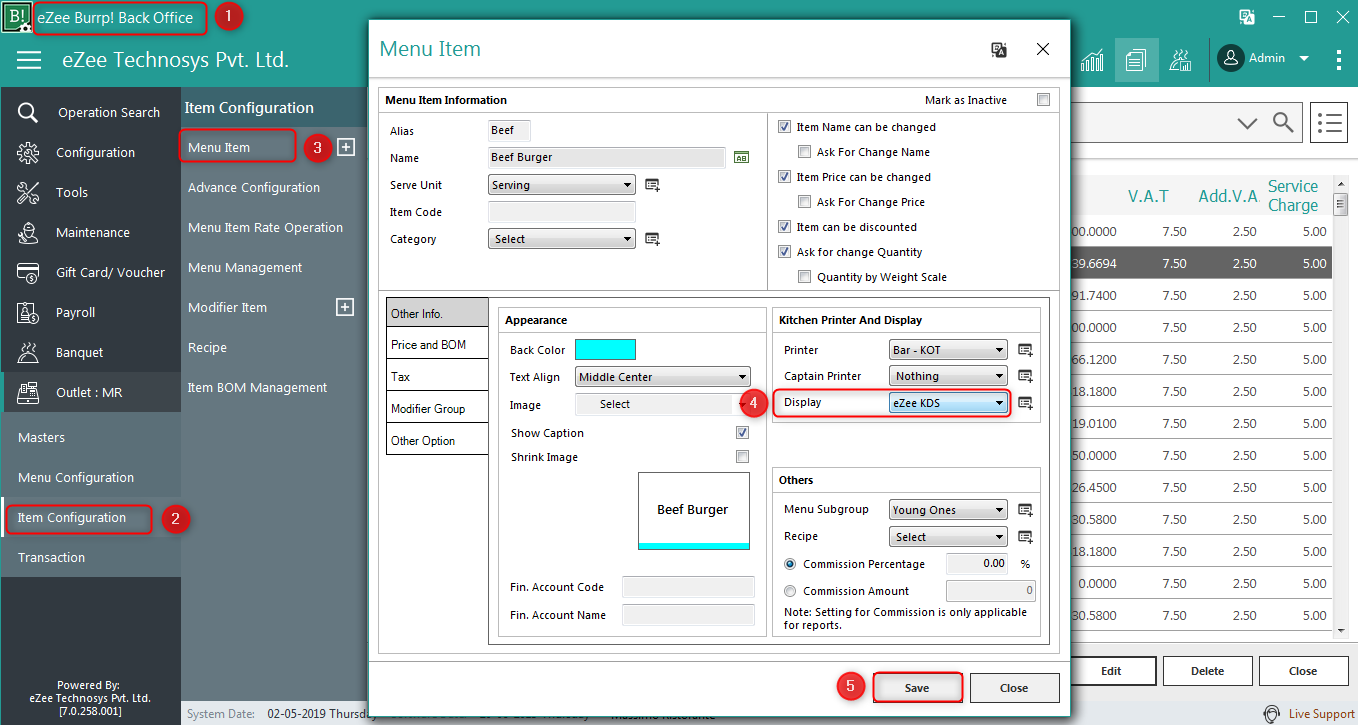
Task: Switch to the Other Option tab
Action: pyautogui.click(x=437, y=441)
